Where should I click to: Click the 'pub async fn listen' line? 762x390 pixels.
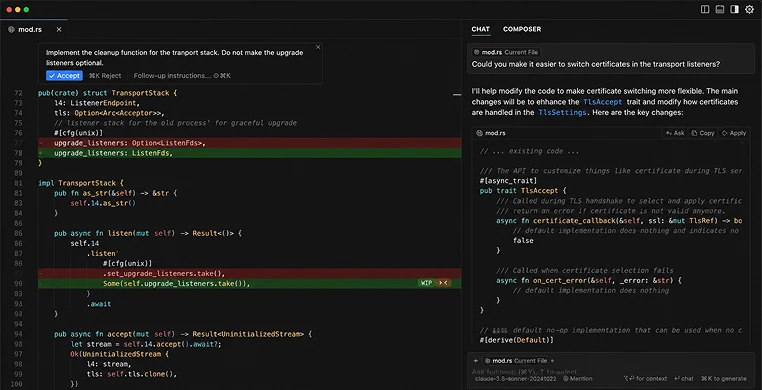pyautogui.click(x=148, y=233)
